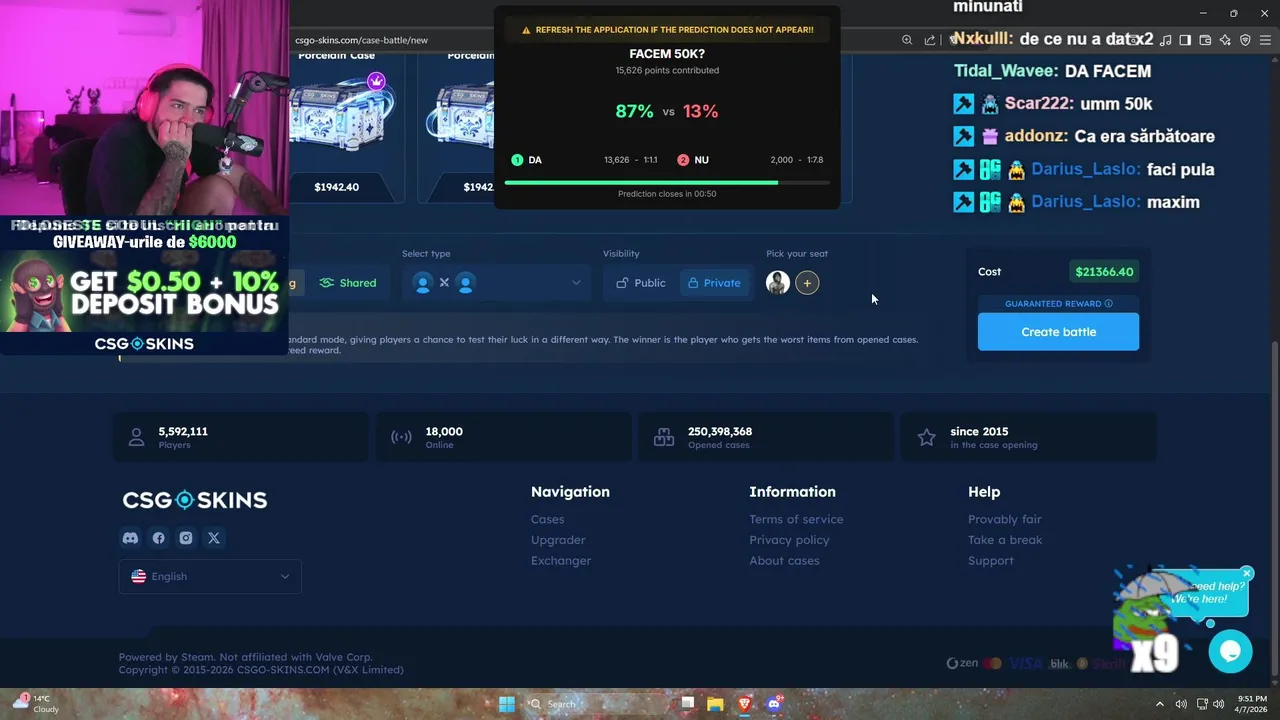Close the need help popup
1280x720 pixels.
point(1246,574)
